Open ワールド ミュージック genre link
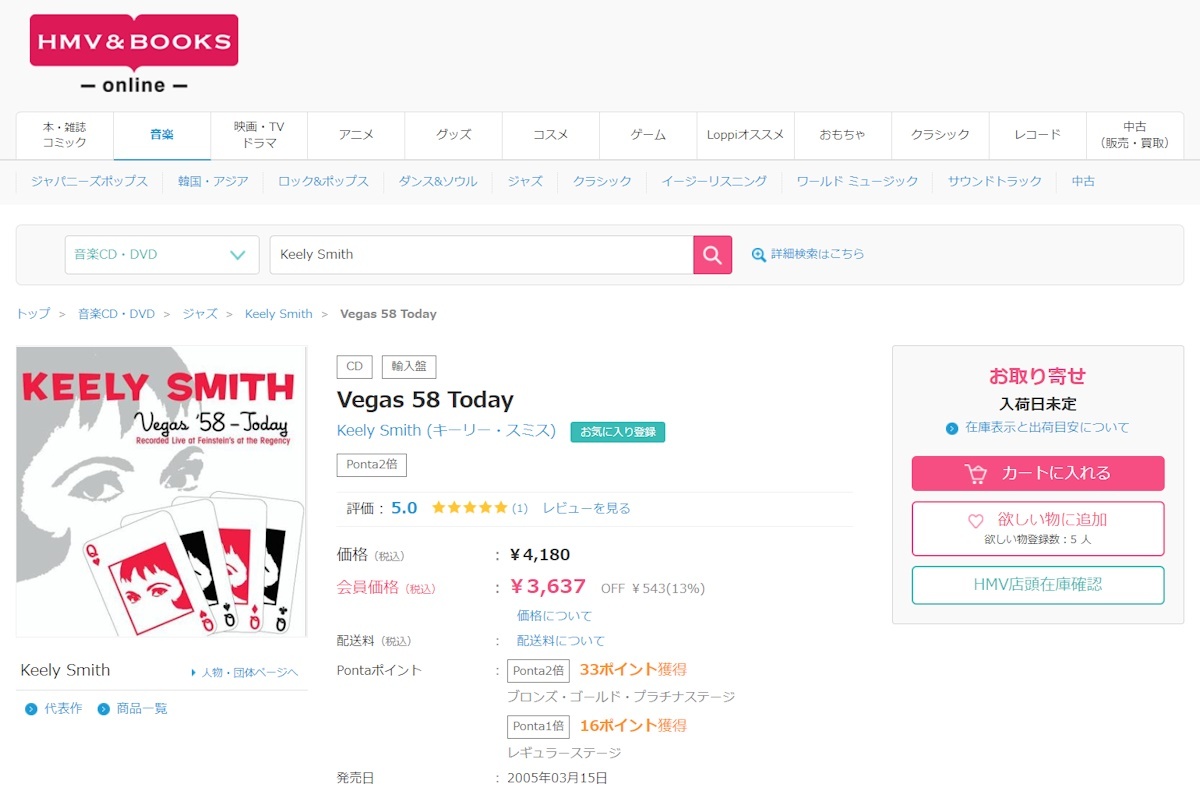The image size is (1200, 795). pyautogui.click(x=857, y=181)
